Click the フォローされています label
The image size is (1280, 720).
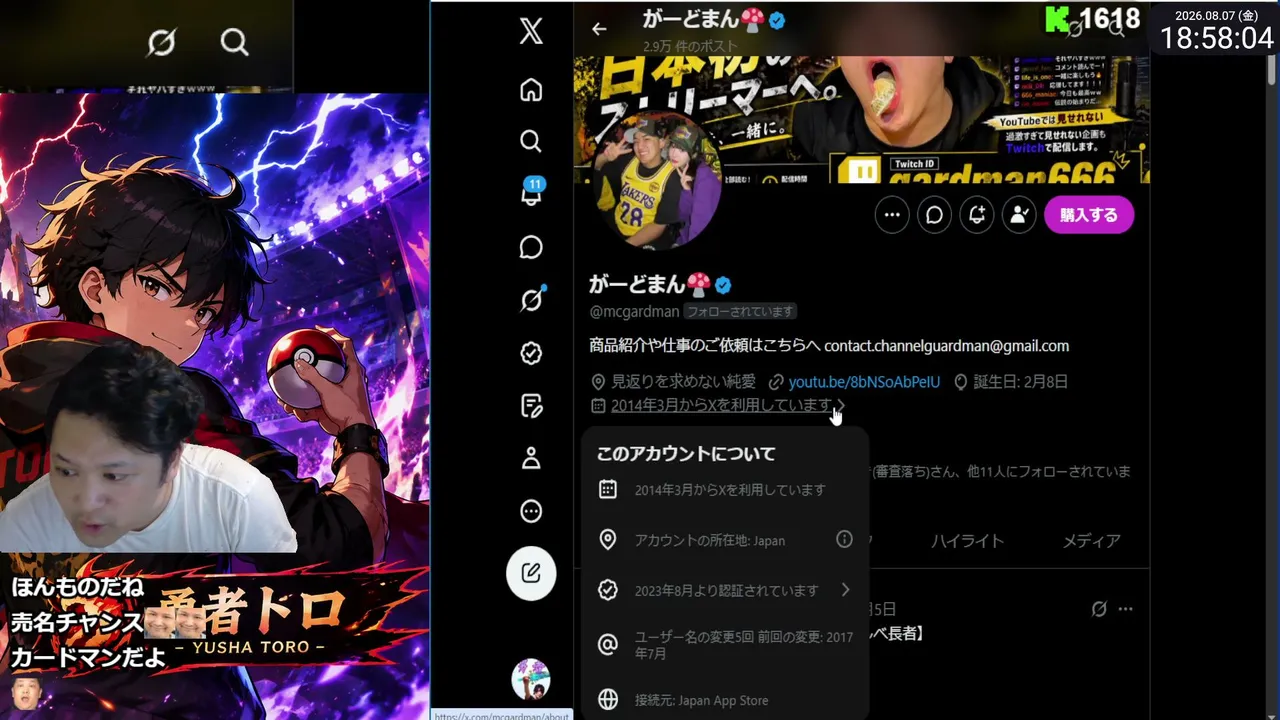[x=740, y=312]
